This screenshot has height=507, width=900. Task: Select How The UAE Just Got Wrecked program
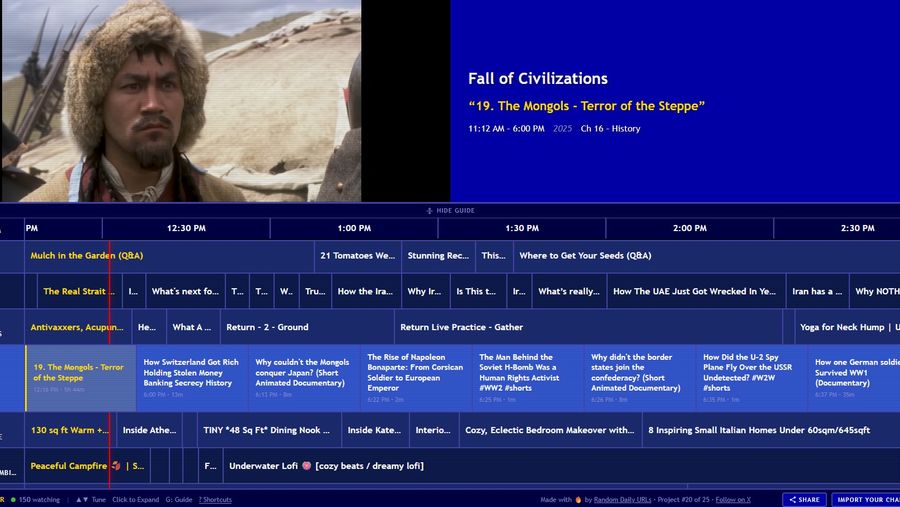(x=696, y=291)
